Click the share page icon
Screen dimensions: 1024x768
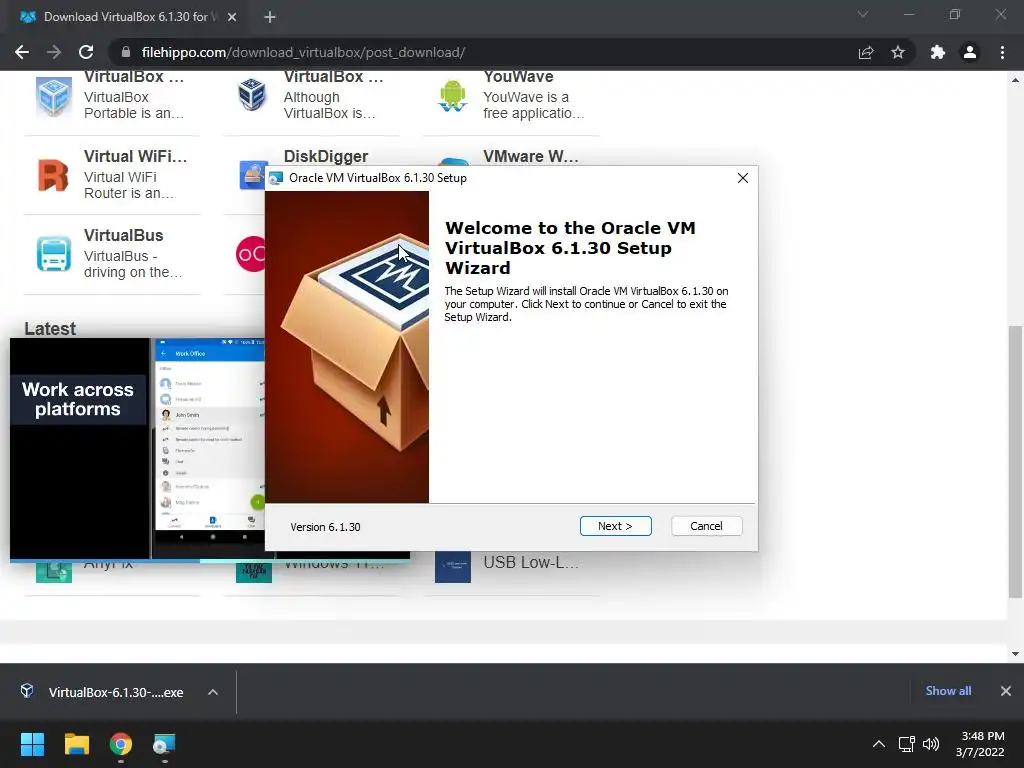point(866,52)
